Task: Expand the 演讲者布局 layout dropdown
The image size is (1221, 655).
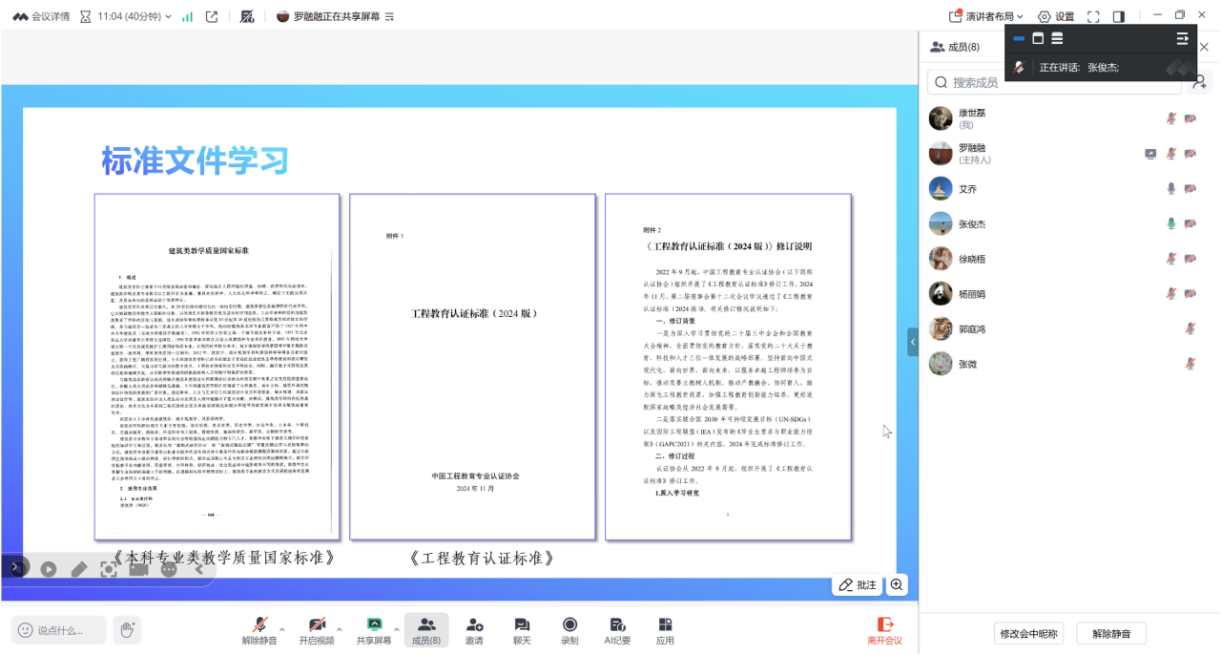Action: tap(986, 16)
